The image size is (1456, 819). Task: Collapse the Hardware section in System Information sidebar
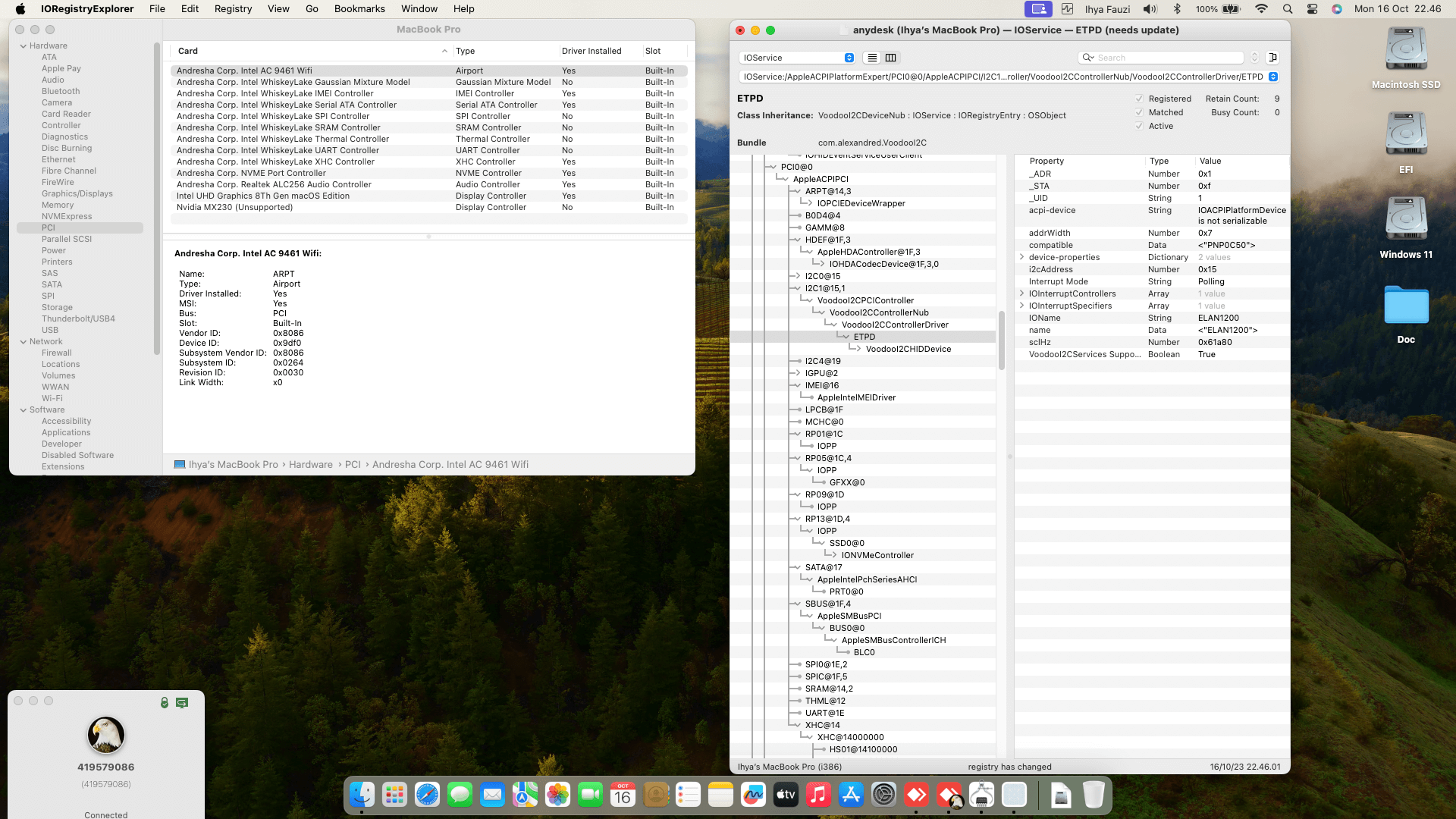(x=23, y=46)
